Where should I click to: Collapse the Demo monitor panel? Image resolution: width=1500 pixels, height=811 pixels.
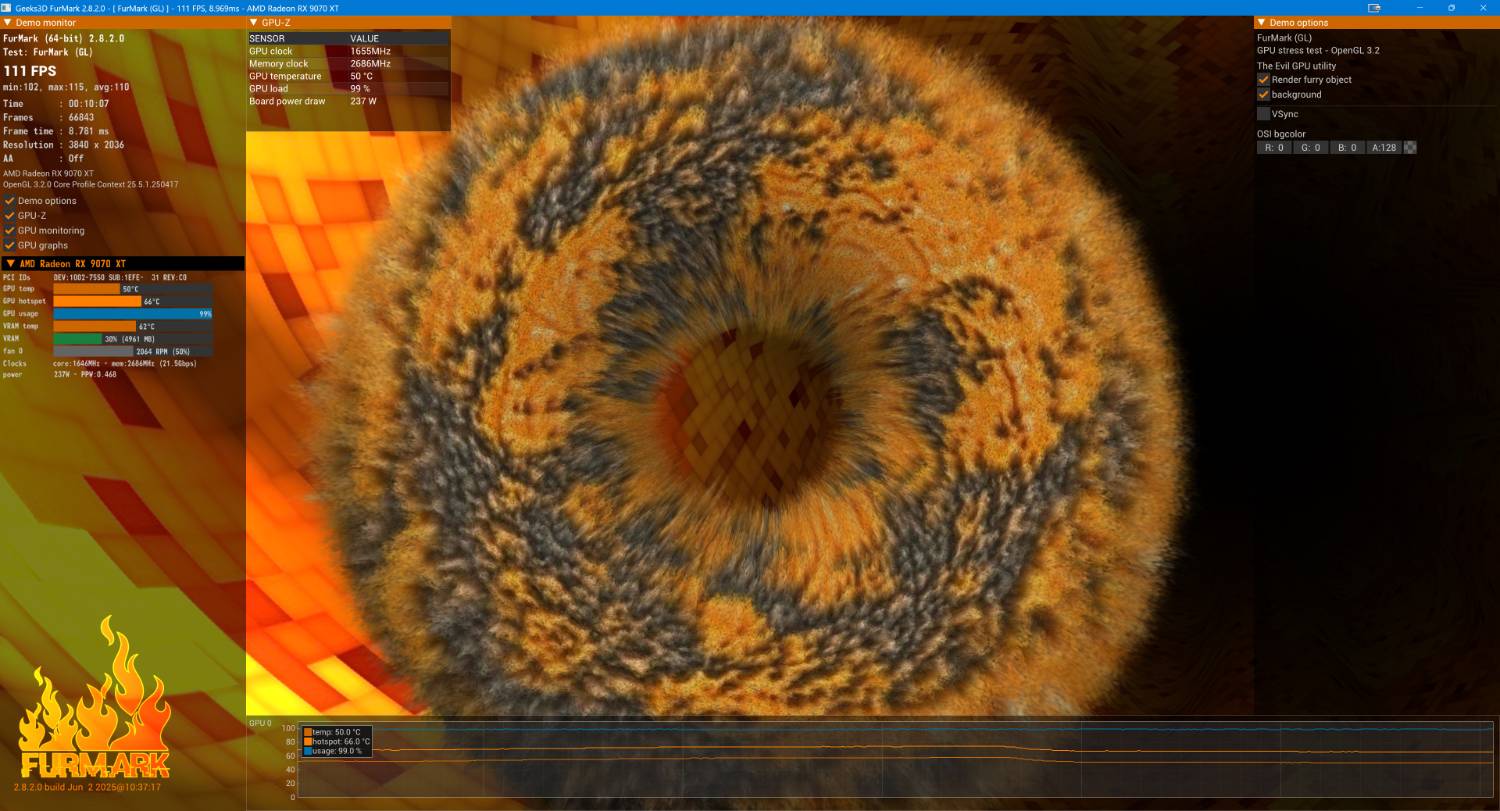pos(8,22)
